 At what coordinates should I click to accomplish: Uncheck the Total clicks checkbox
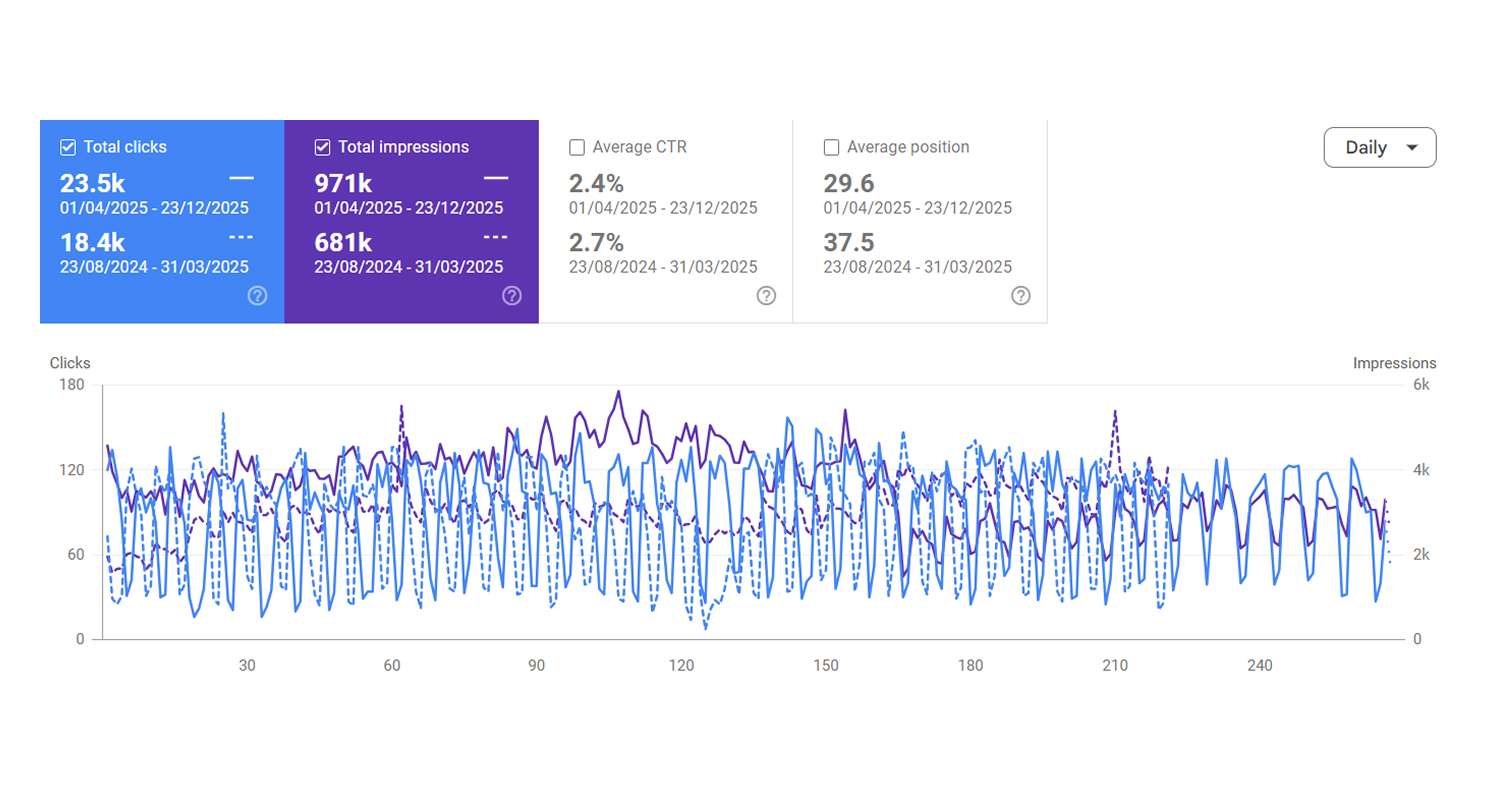pos(68,147)
